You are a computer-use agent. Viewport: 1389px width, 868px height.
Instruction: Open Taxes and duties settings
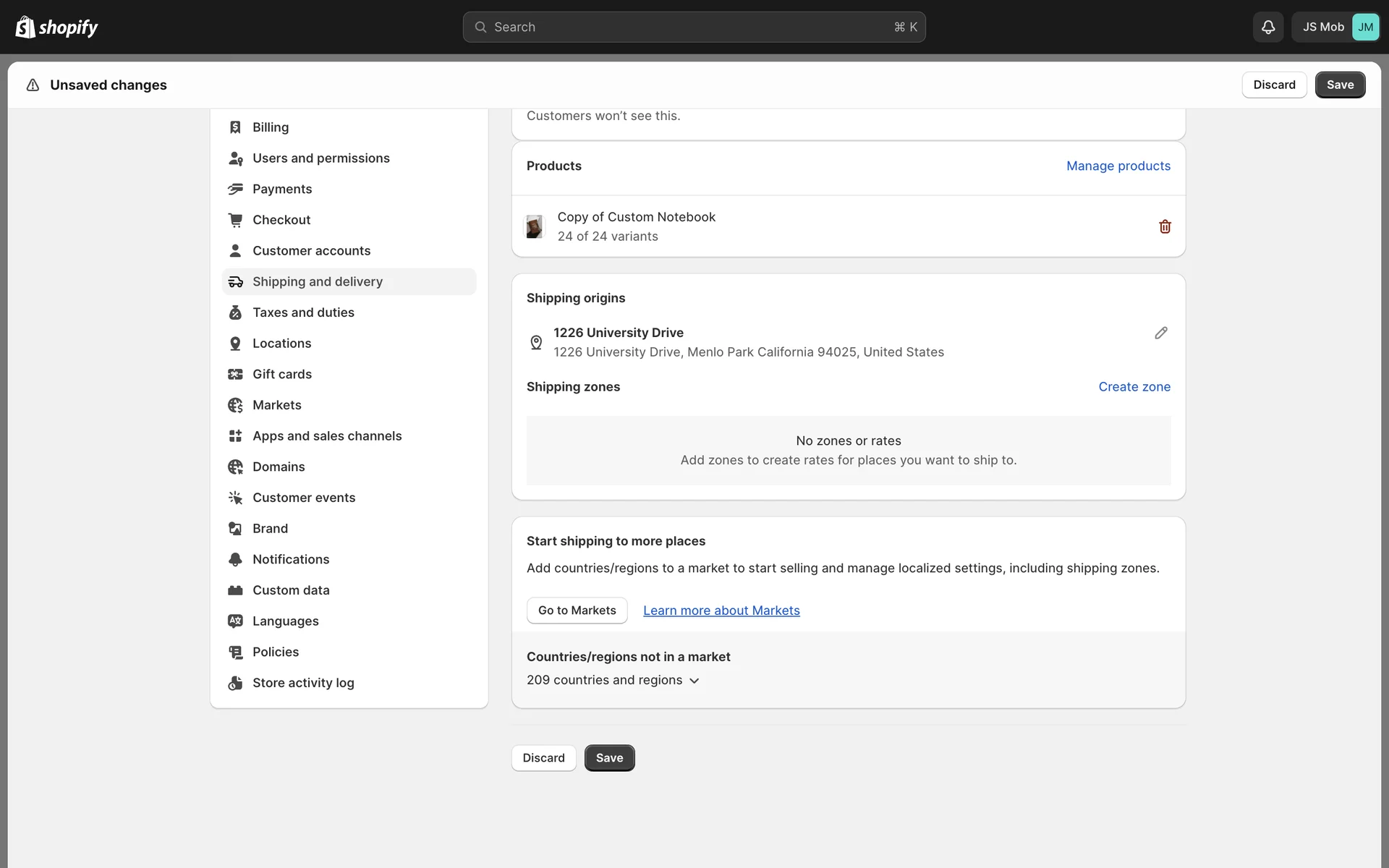click(303, 312)
